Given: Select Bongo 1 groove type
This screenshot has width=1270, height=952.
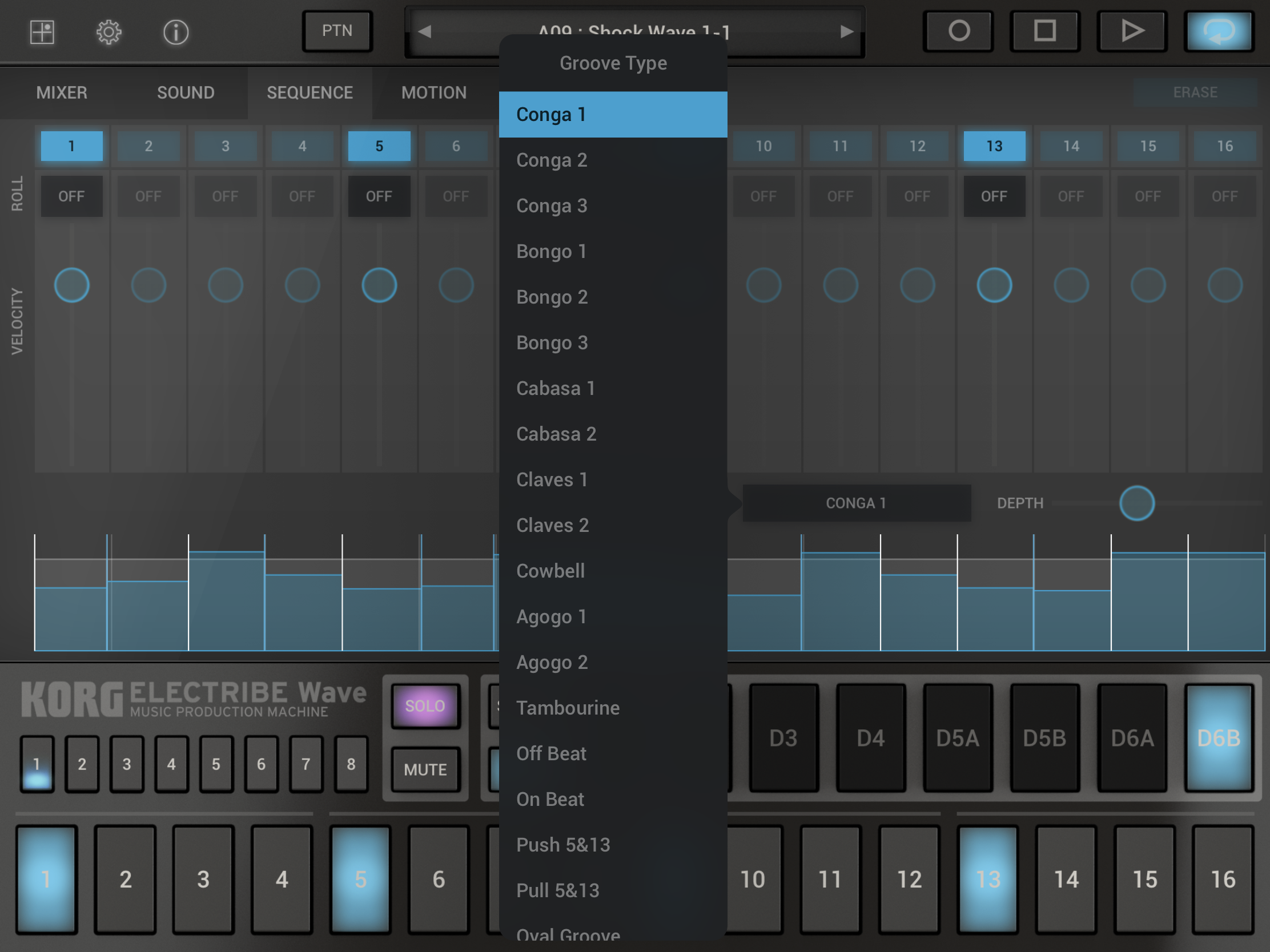Looking at the screenshot, I should (613, 251).
